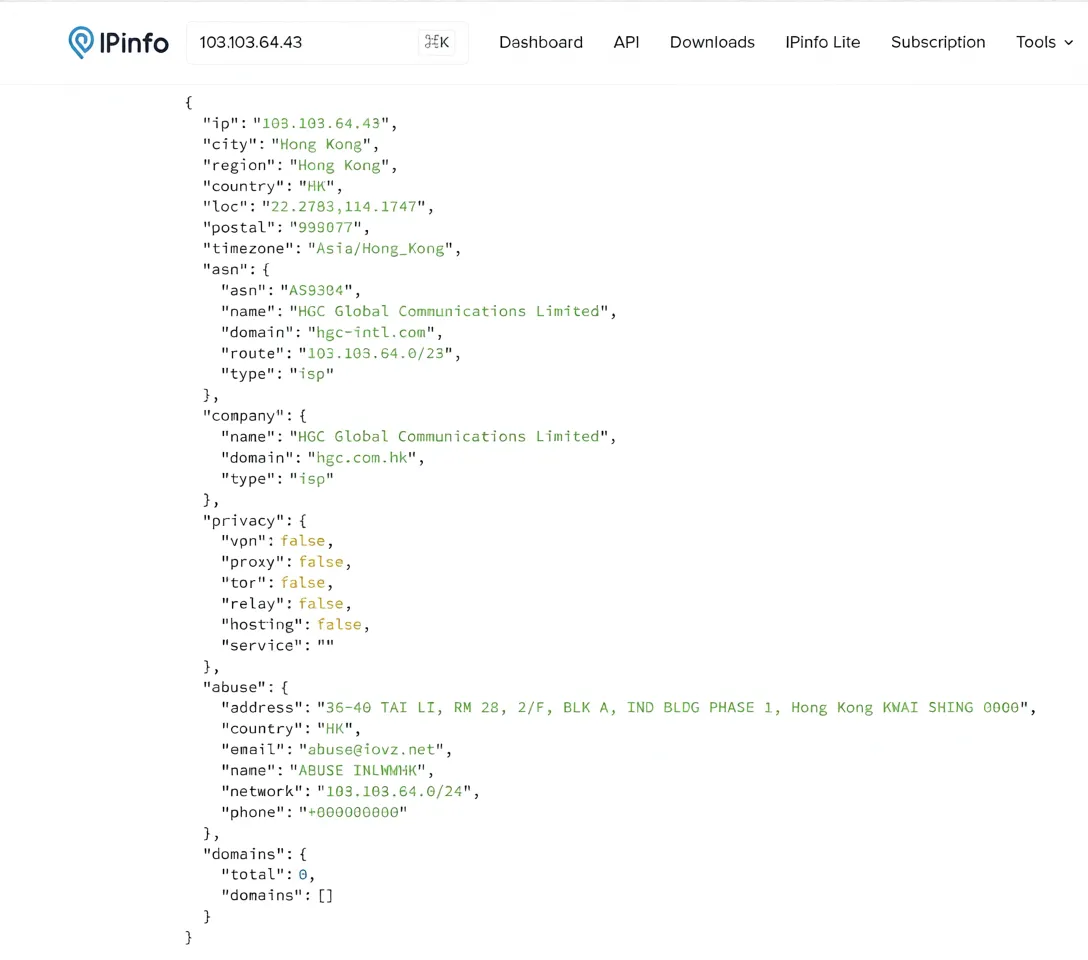
Task: Open the Subscription page
Action: coord(938,42)
